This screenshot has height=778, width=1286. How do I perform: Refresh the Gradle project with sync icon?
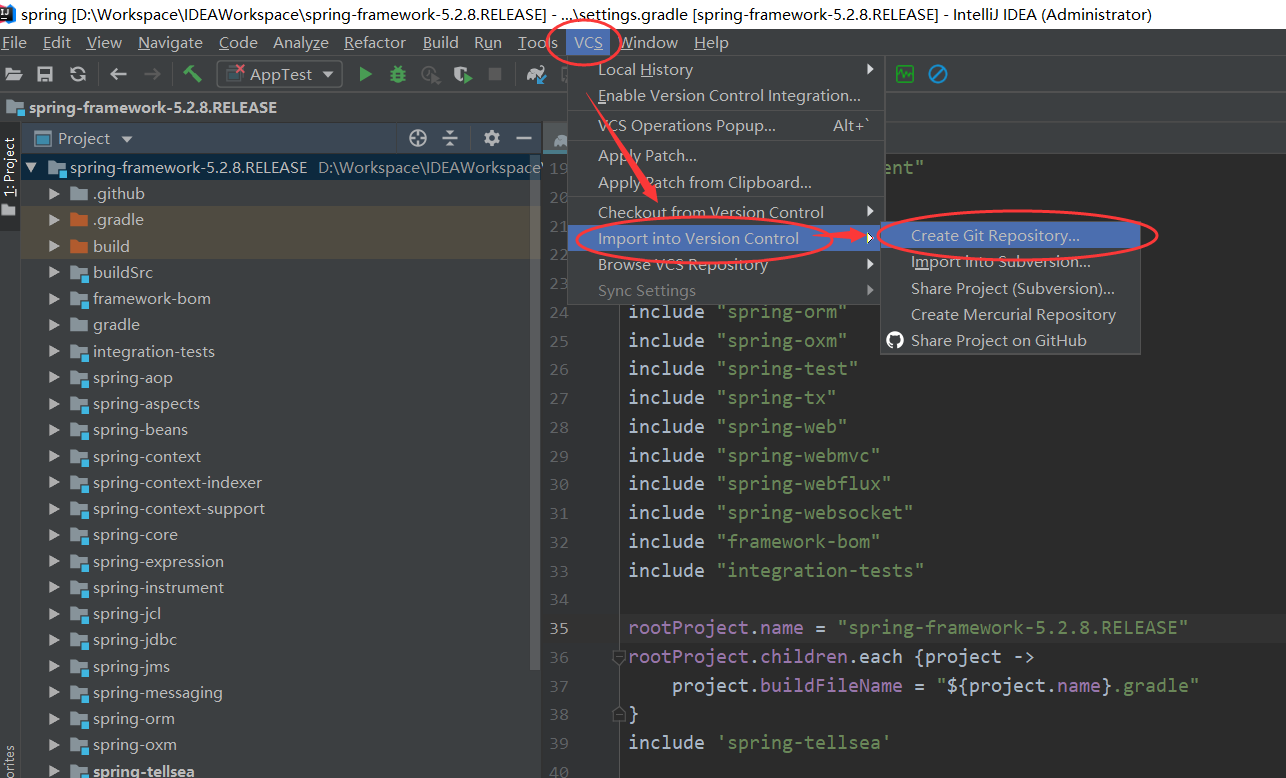pos(77,73)
